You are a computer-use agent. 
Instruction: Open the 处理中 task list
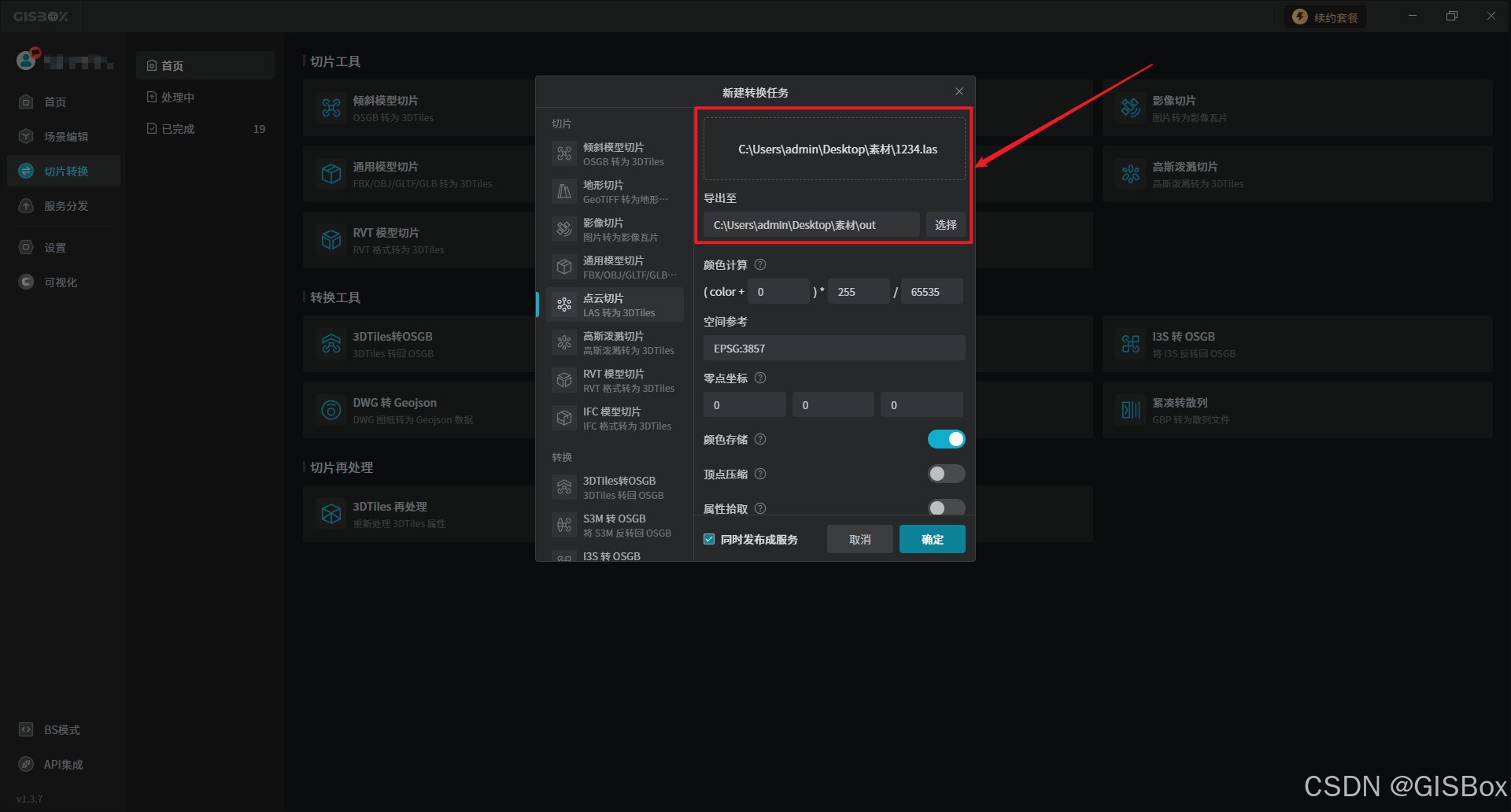(x=205, y=97)
